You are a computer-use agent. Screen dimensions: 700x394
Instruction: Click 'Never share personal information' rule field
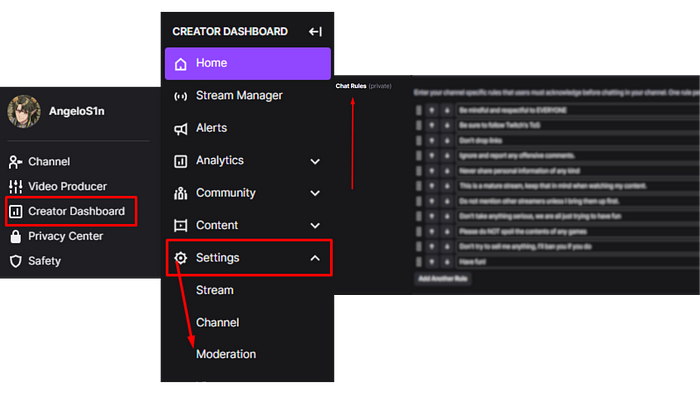point(578,171)
